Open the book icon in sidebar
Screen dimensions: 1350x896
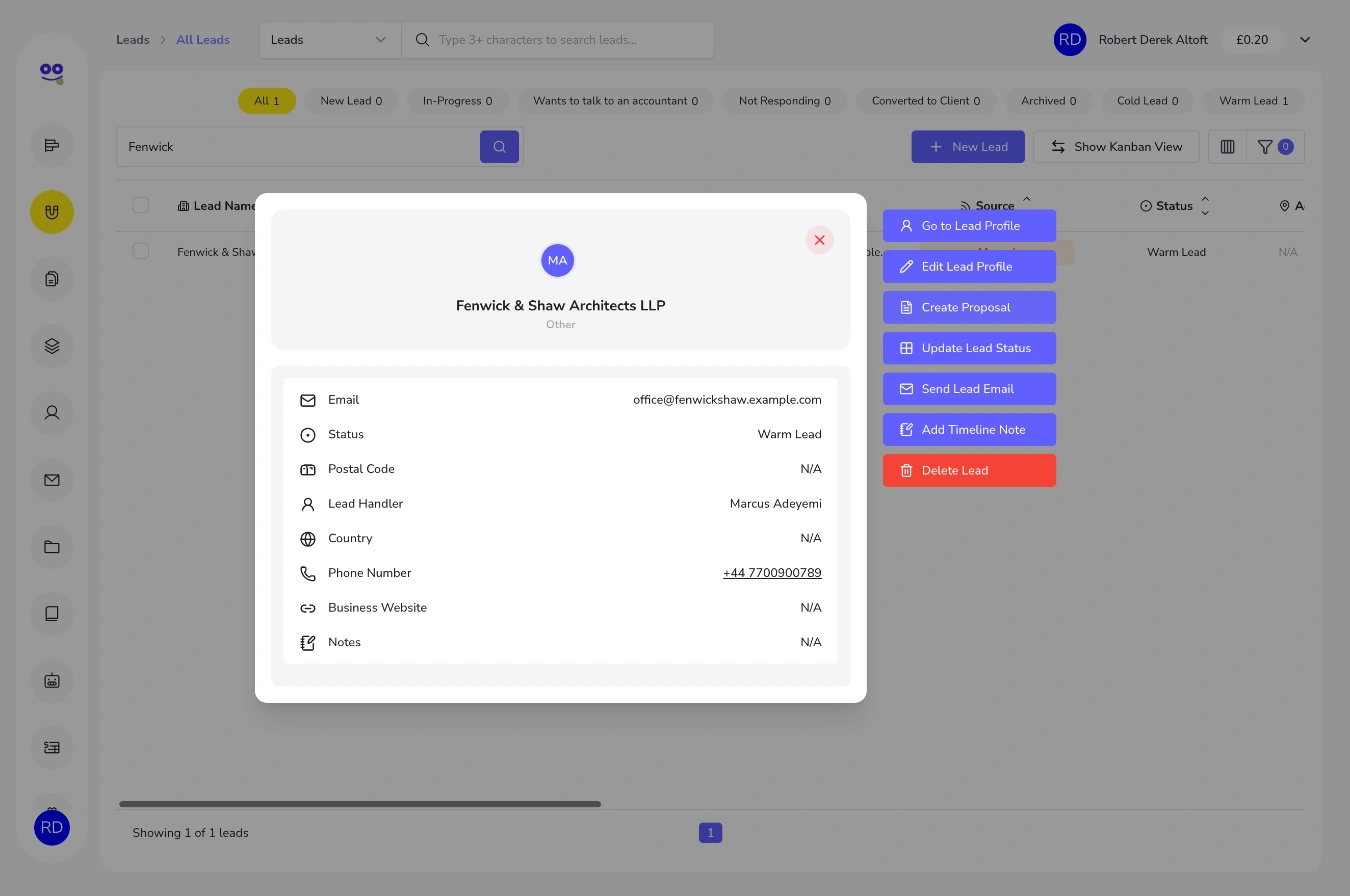point(52,613)
